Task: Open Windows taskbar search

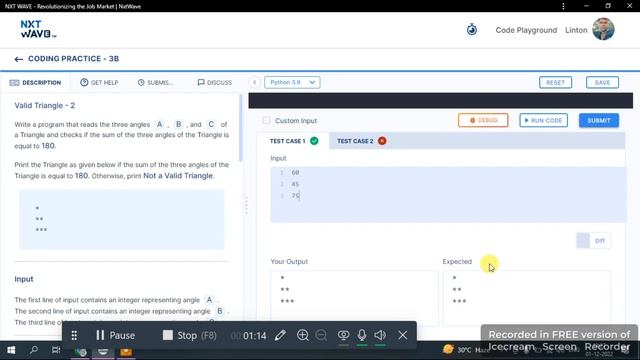Action: pos(34,350)
